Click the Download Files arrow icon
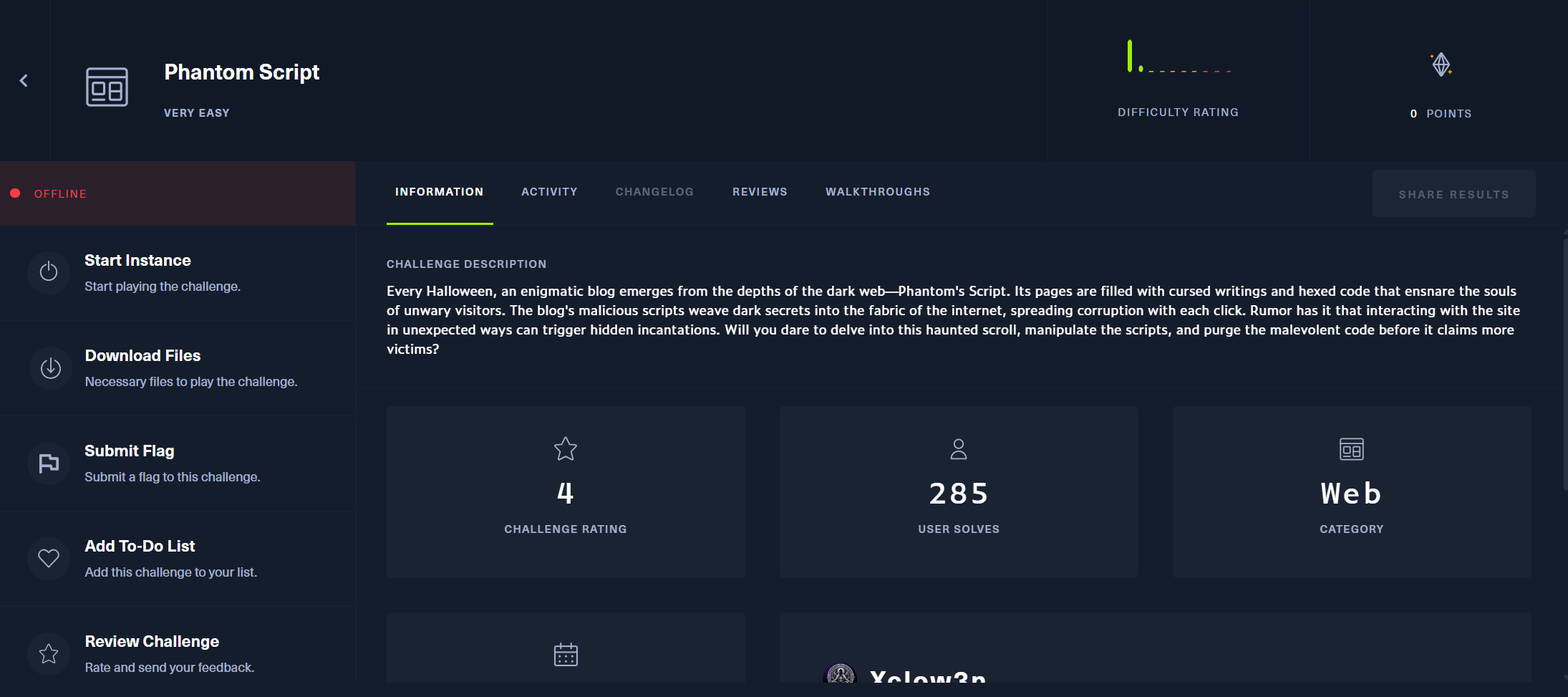 click(51, 368)
